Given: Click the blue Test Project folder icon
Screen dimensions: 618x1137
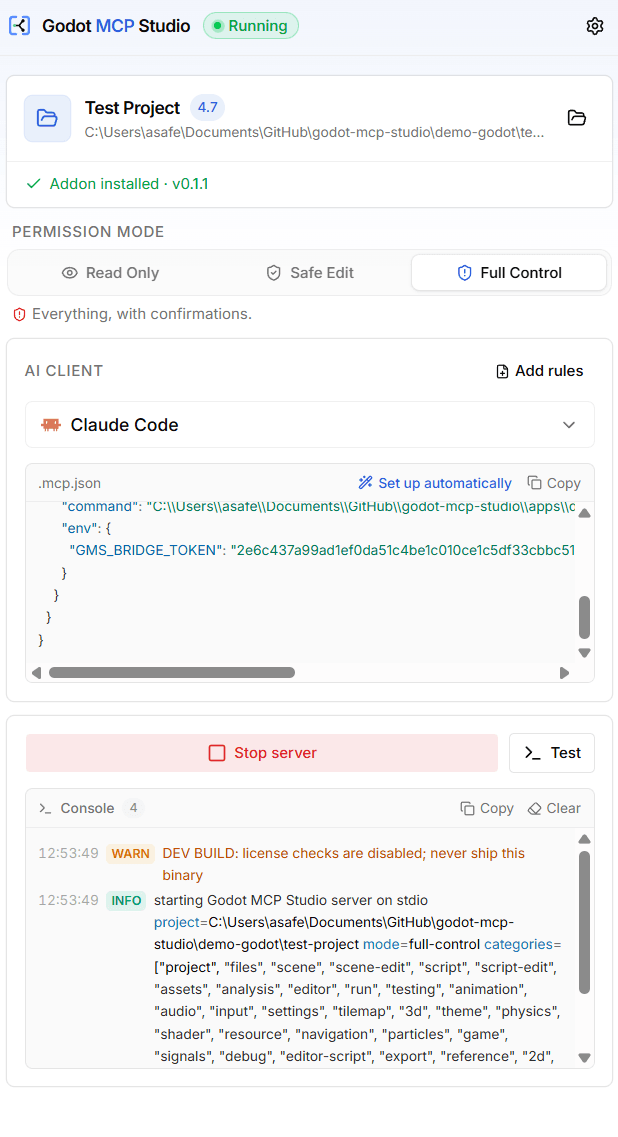Looking at the screenshot, I should 47,117.
